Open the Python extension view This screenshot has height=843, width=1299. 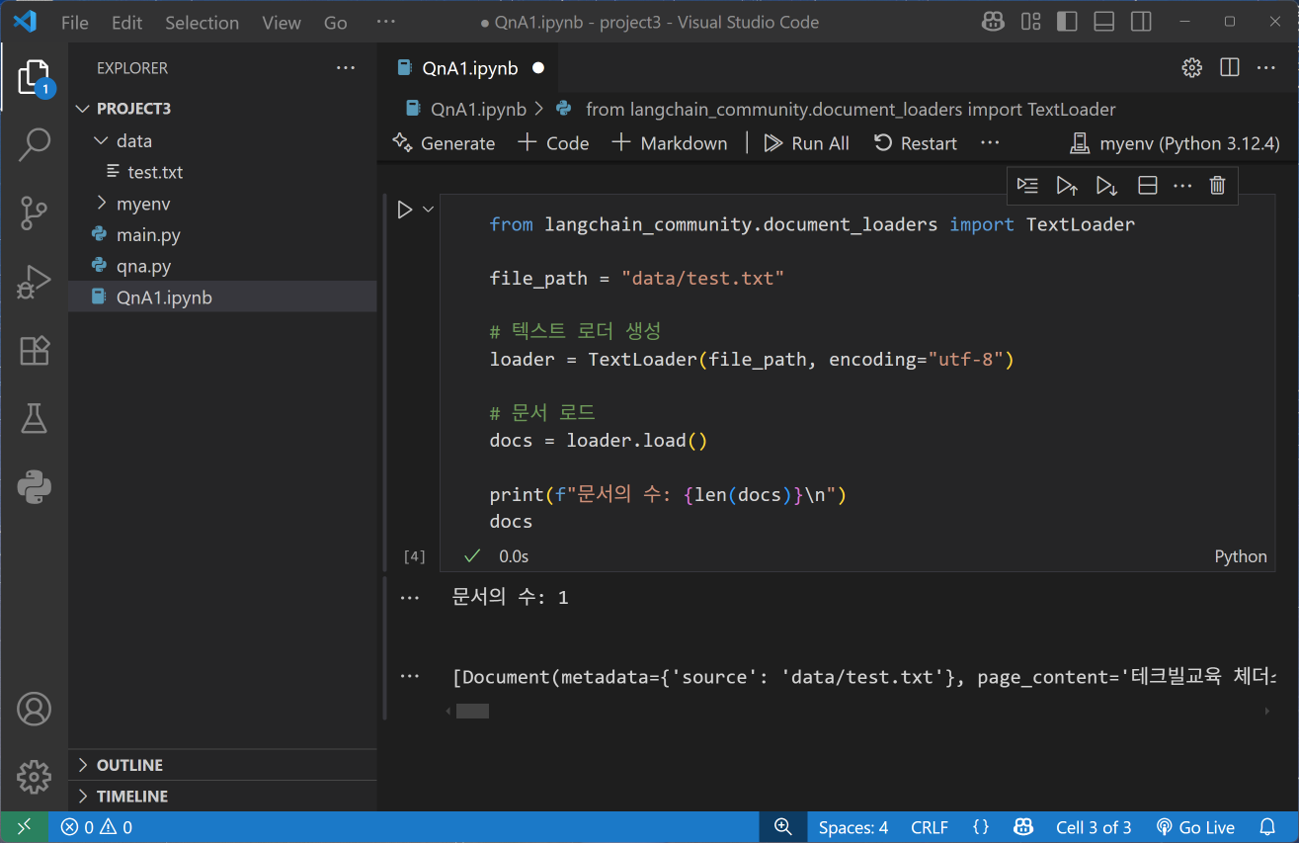pos(34,487)
